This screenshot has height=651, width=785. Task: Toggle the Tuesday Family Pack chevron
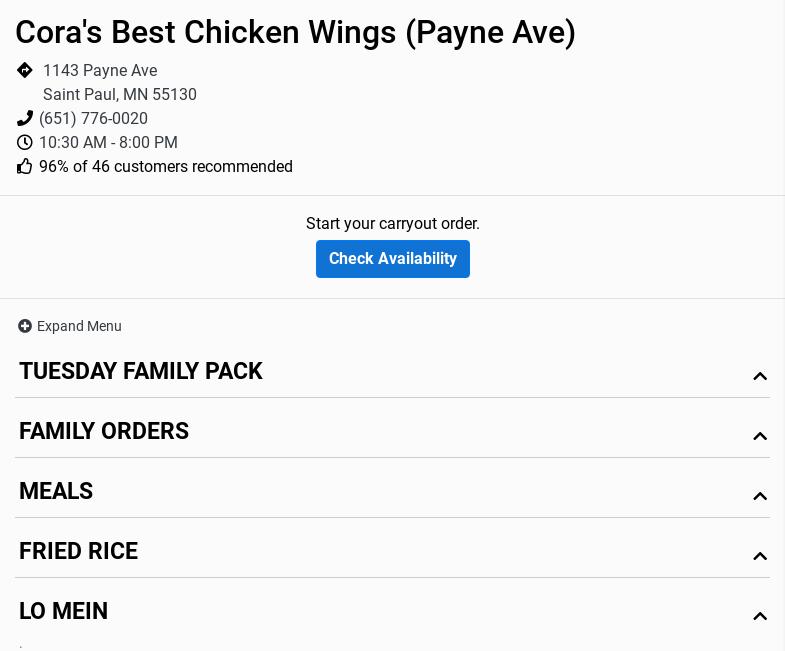pos(760,376)
